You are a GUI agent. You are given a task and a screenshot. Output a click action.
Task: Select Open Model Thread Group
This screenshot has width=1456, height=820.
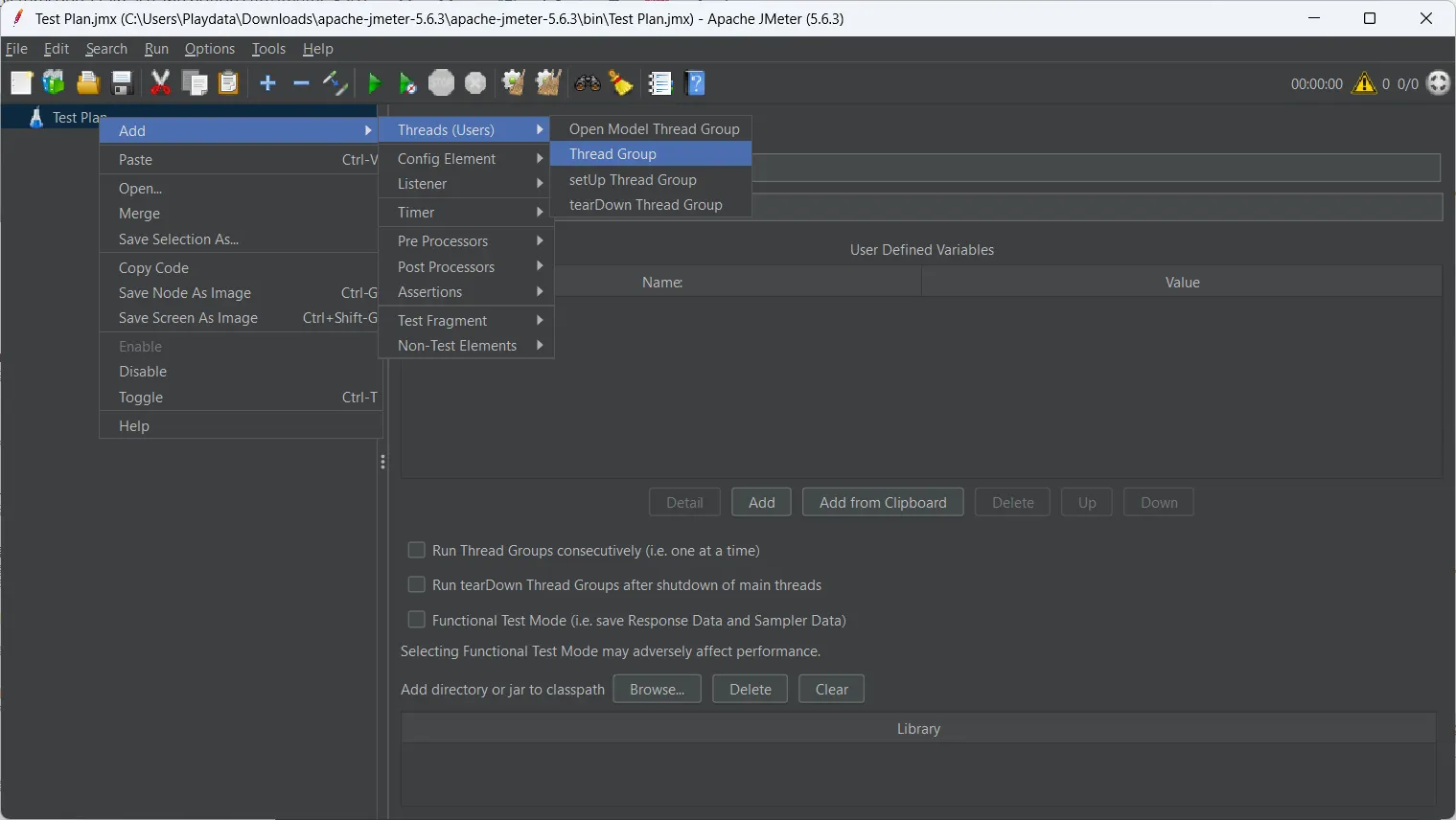652,129
